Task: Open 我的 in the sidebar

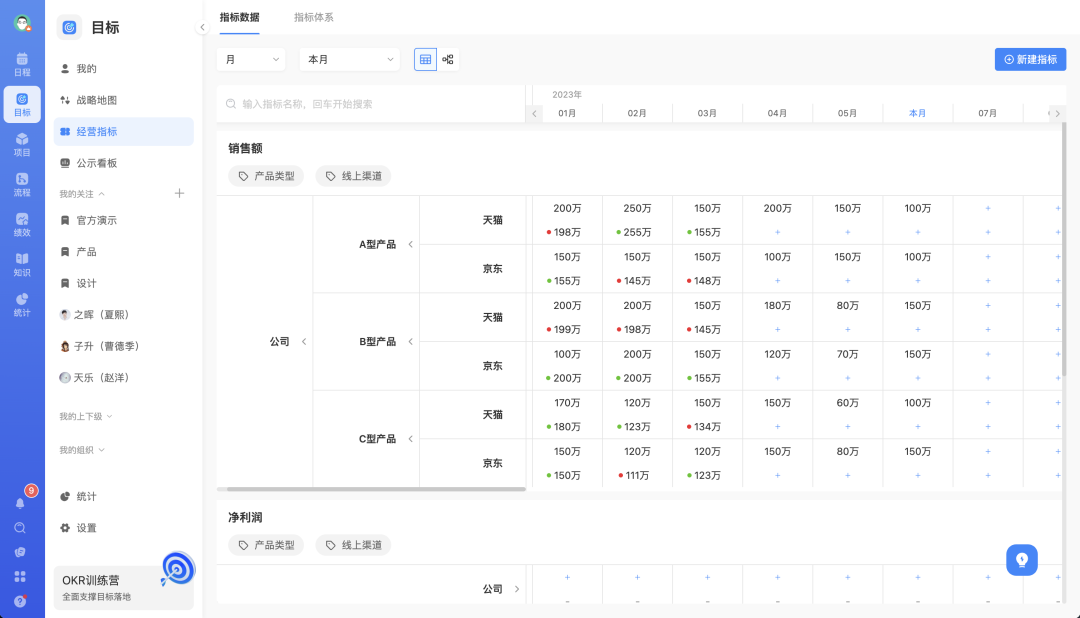Action: point(124,68)
